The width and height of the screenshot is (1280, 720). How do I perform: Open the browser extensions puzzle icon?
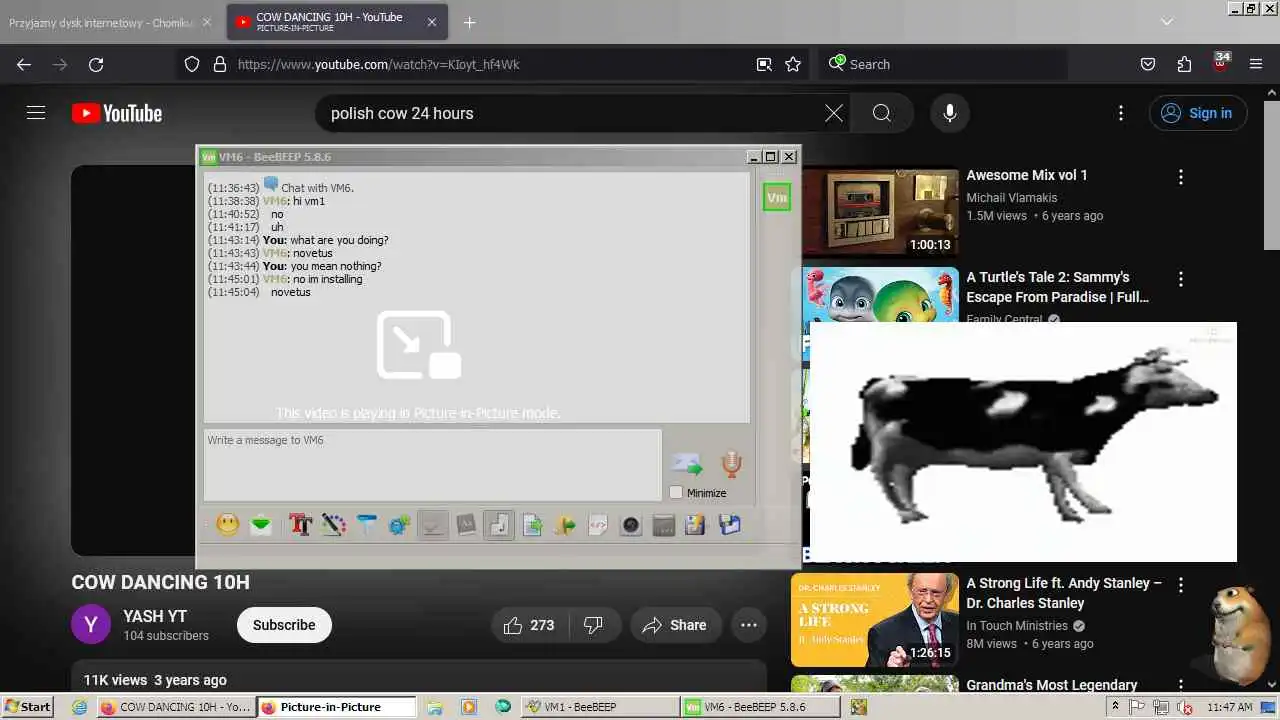tap(1184, 64)
